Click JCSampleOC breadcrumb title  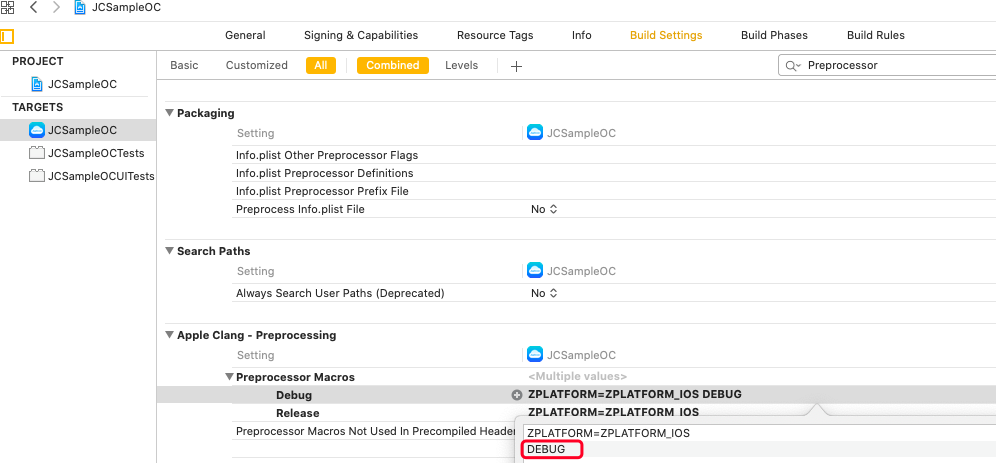[126, 8]
